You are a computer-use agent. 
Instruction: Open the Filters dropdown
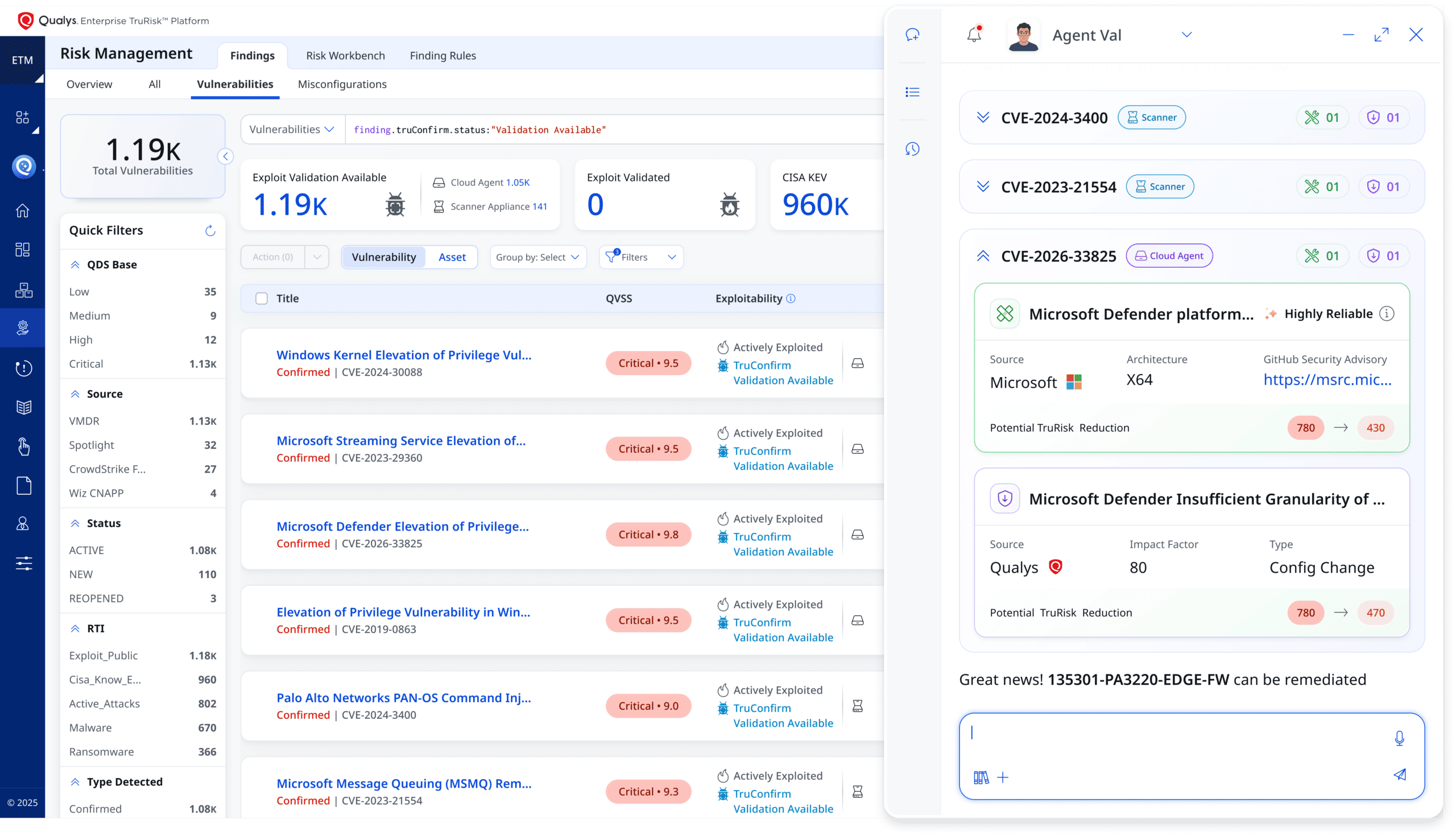(641, 257)
